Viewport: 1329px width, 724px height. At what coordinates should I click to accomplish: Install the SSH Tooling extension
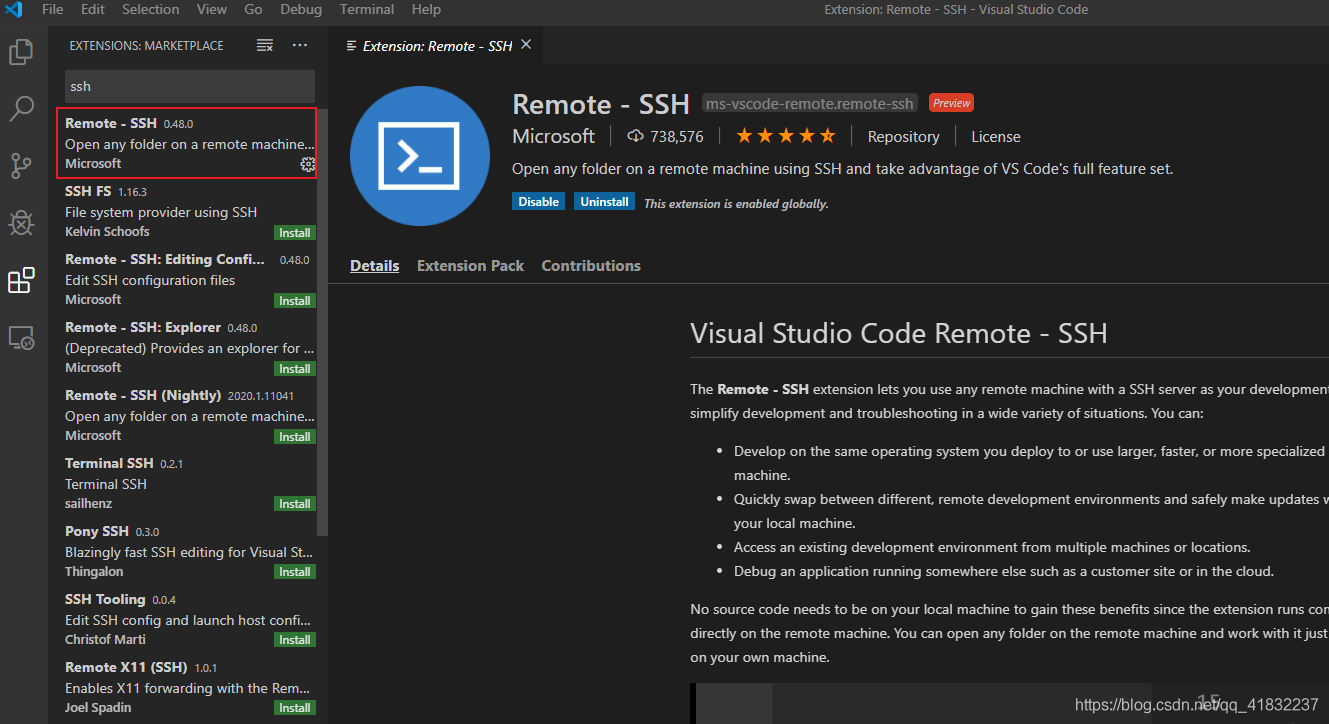click(295, 640)
